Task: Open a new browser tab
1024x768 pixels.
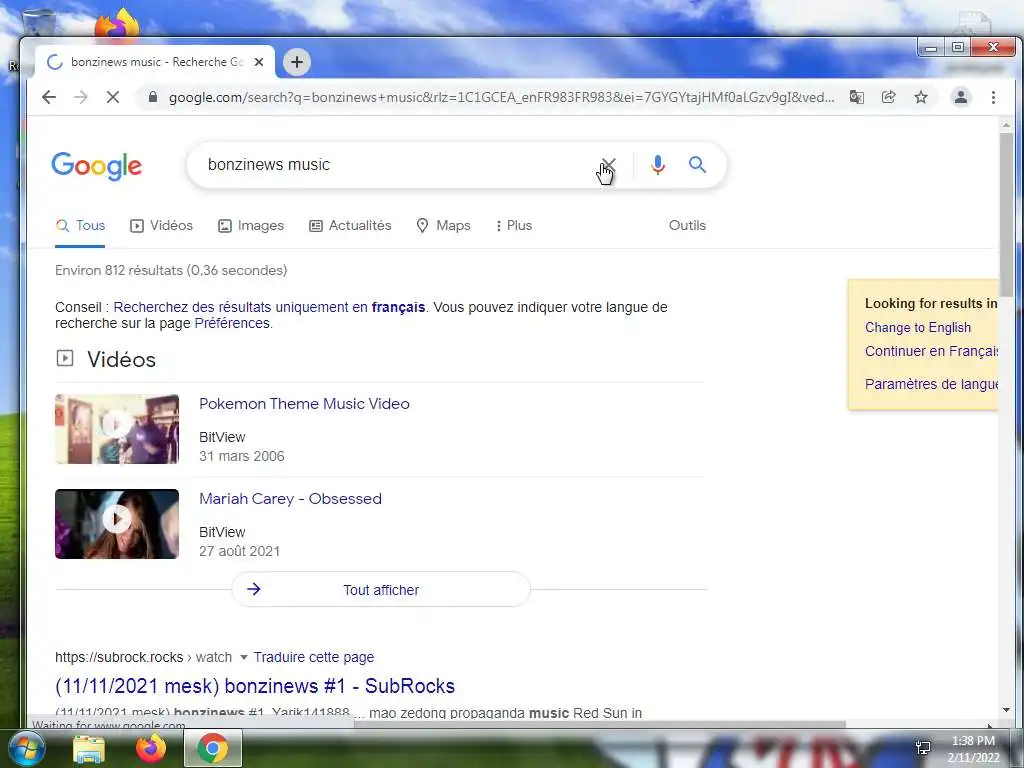Action: click(x=296, y=62)
